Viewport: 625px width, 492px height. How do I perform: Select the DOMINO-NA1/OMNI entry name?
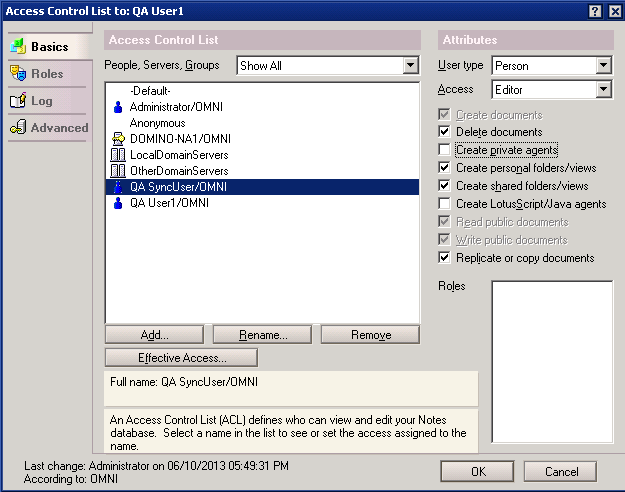[180, 139]
